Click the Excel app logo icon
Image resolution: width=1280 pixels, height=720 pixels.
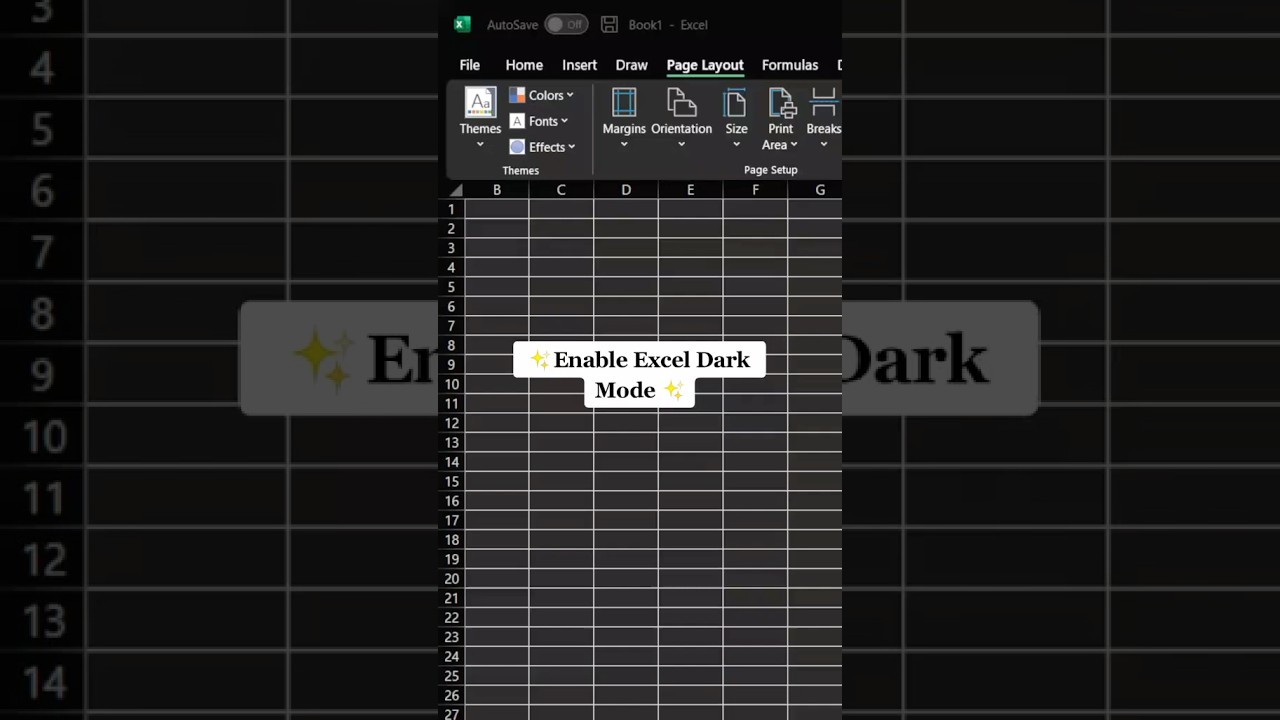462,25
